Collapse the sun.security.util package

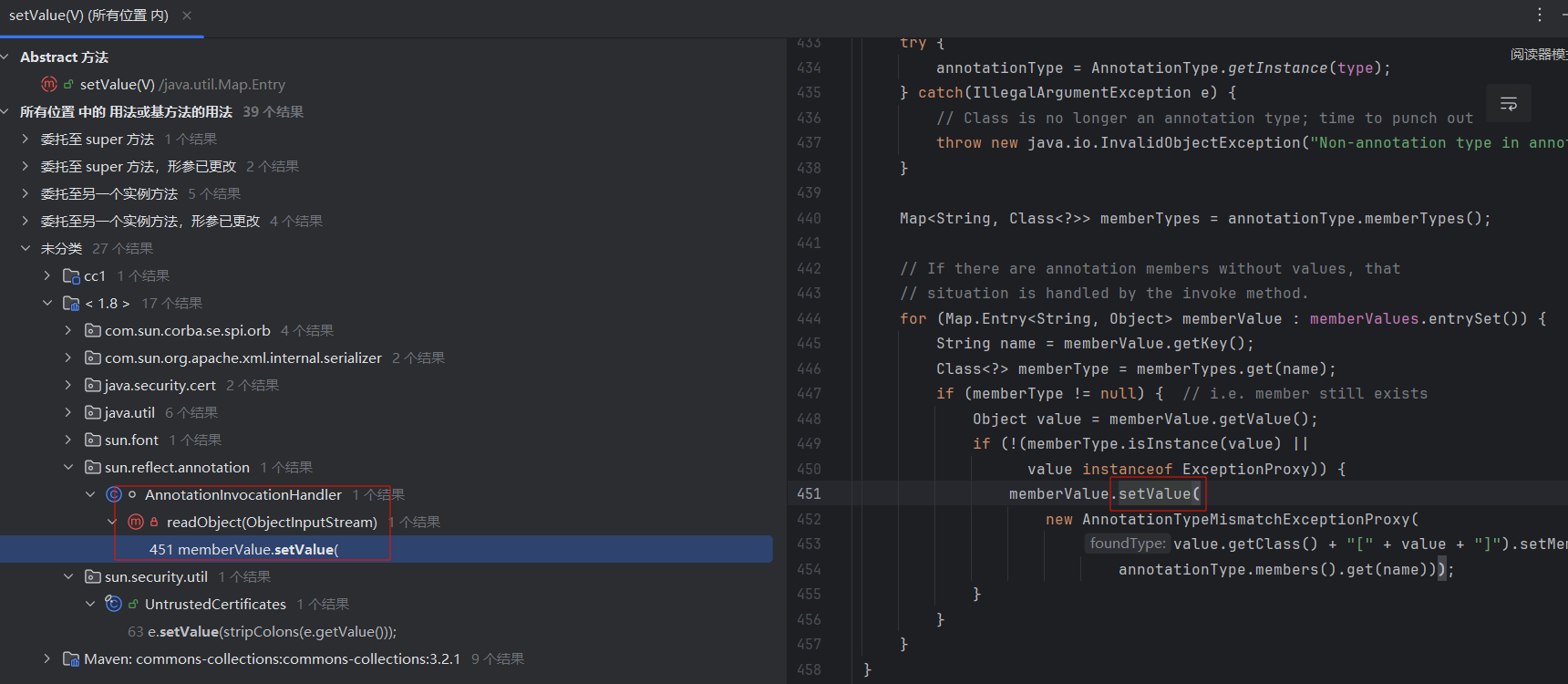coord(68,576)
